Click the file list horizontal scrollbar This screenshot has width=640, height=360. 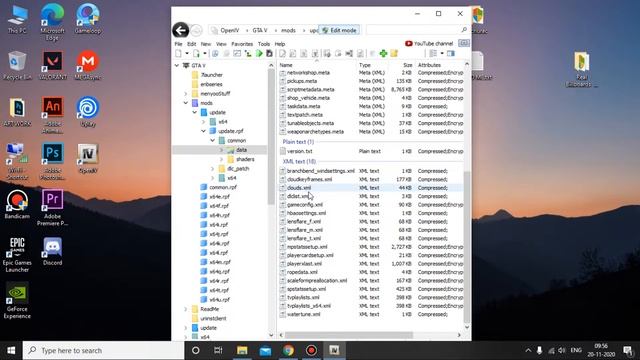click(349, 335)
